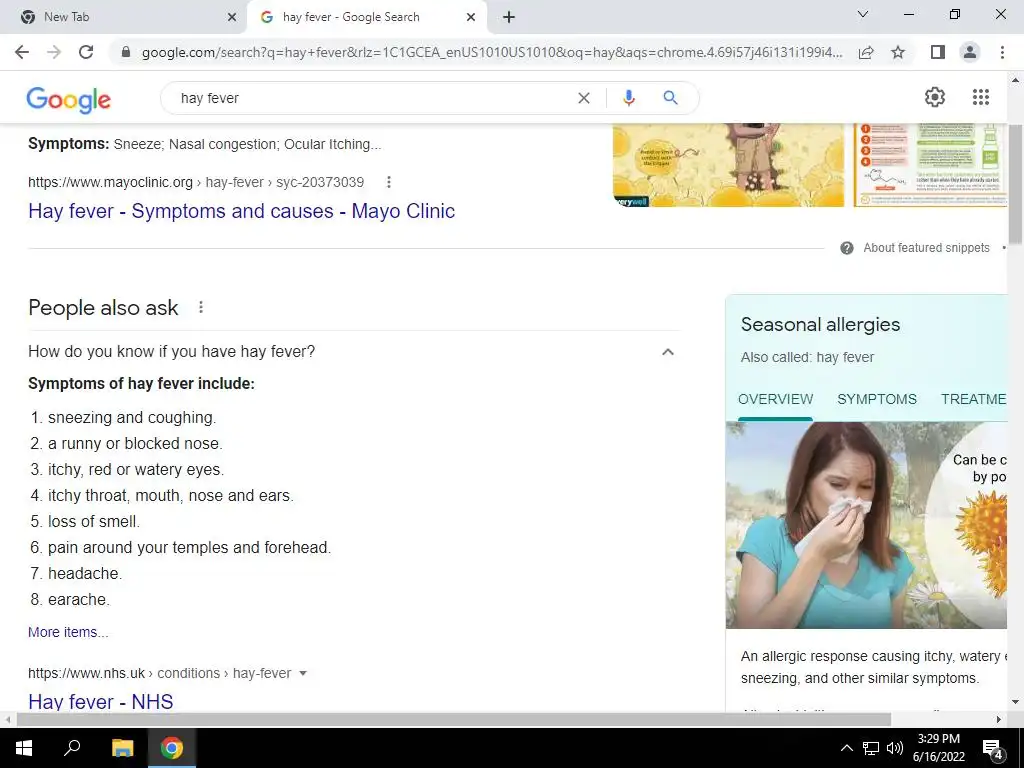The width and height of the screenshot is (1024, 768).
Task: Go to Google home via the logo
Action: click(69, 99)
